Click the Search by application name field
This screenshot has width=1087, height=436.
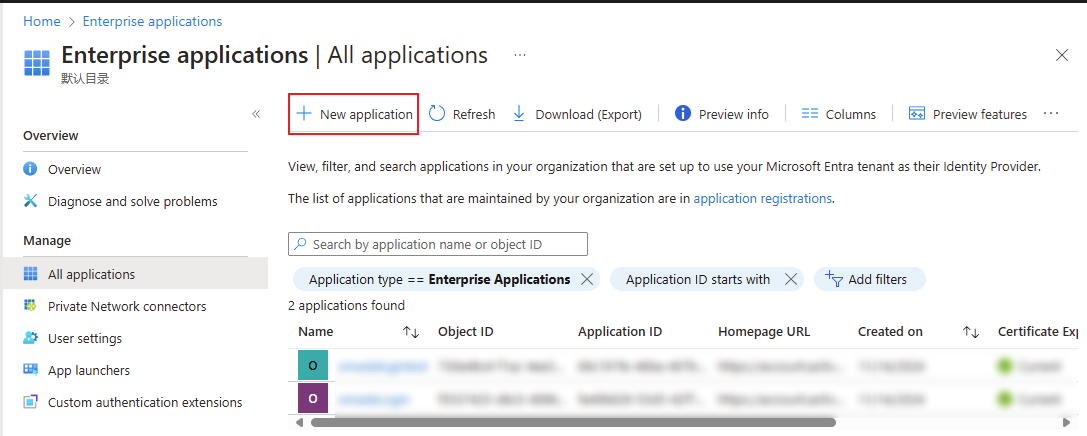click(x=437, y=244)
